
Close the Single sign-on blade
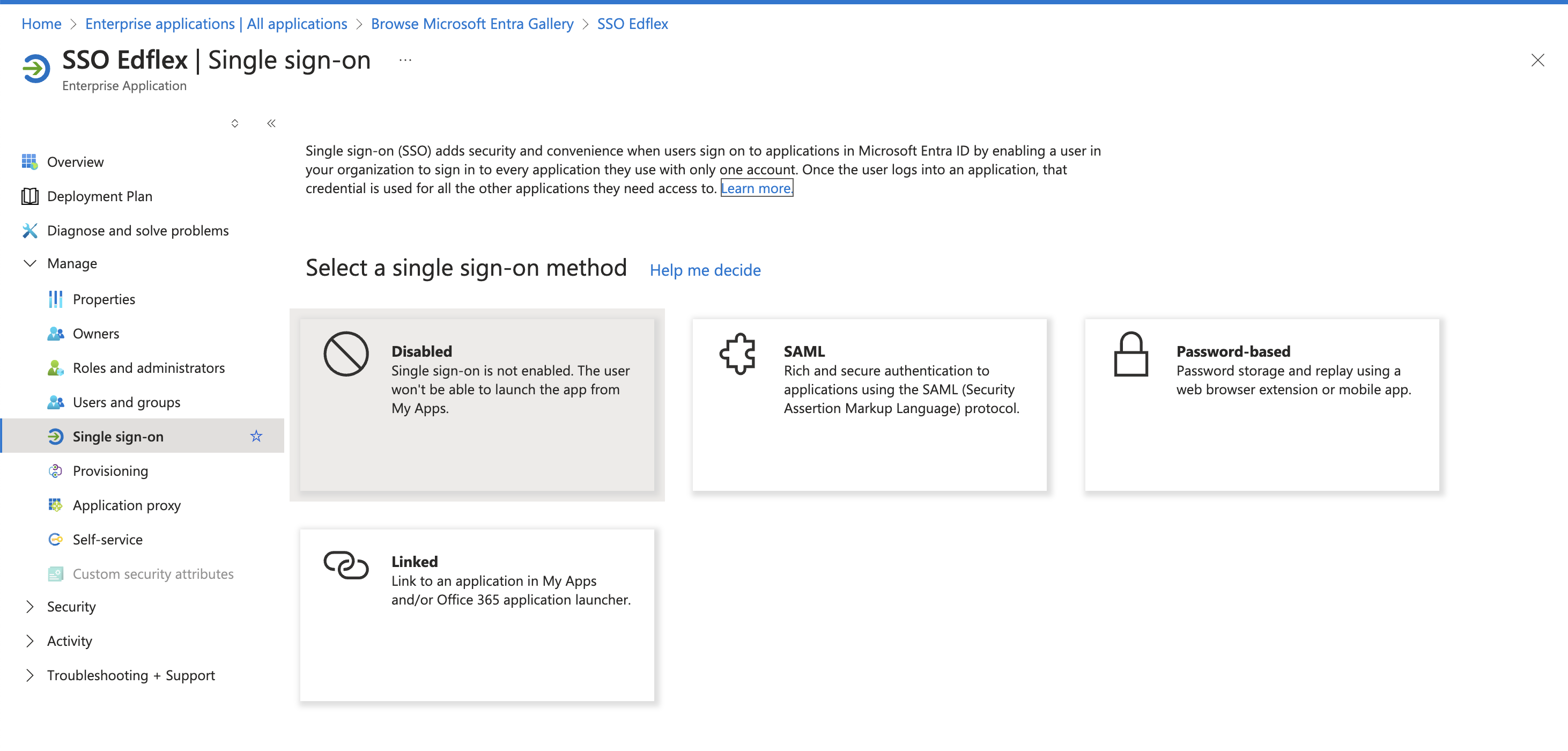pos(1537,60)
